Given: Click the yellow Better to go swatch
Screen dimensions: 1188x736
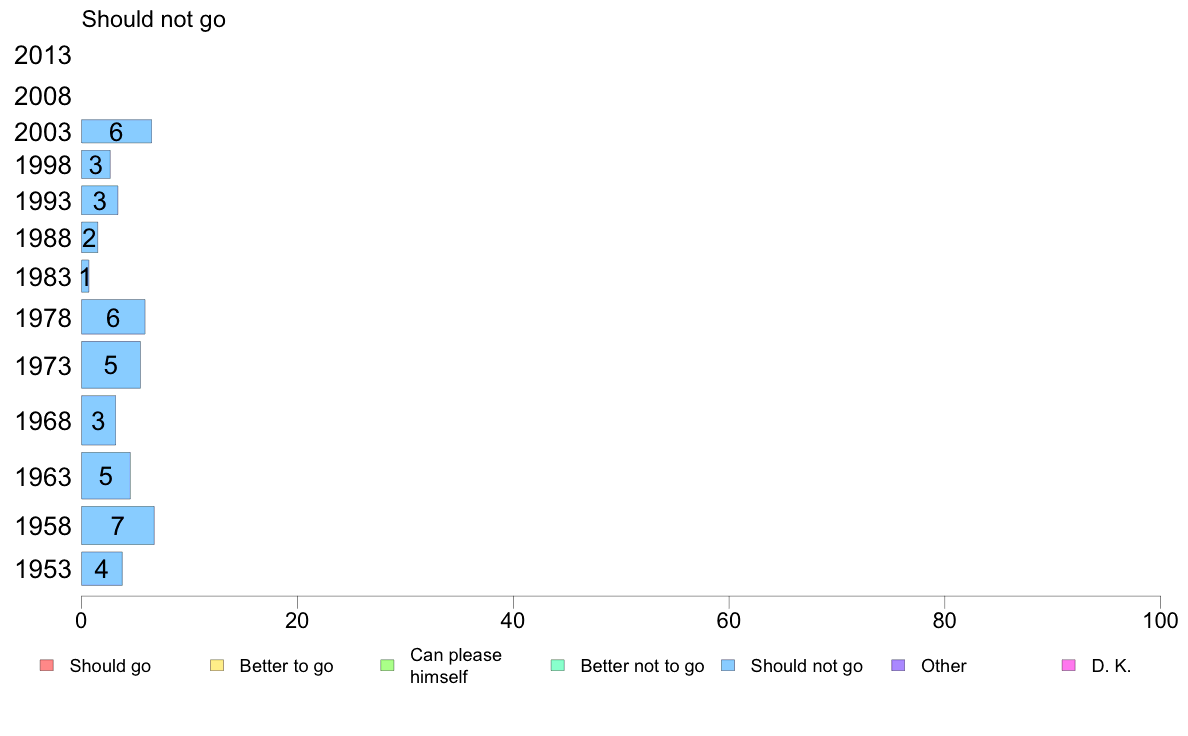Looking at the screenshot, I should (217, 666).
